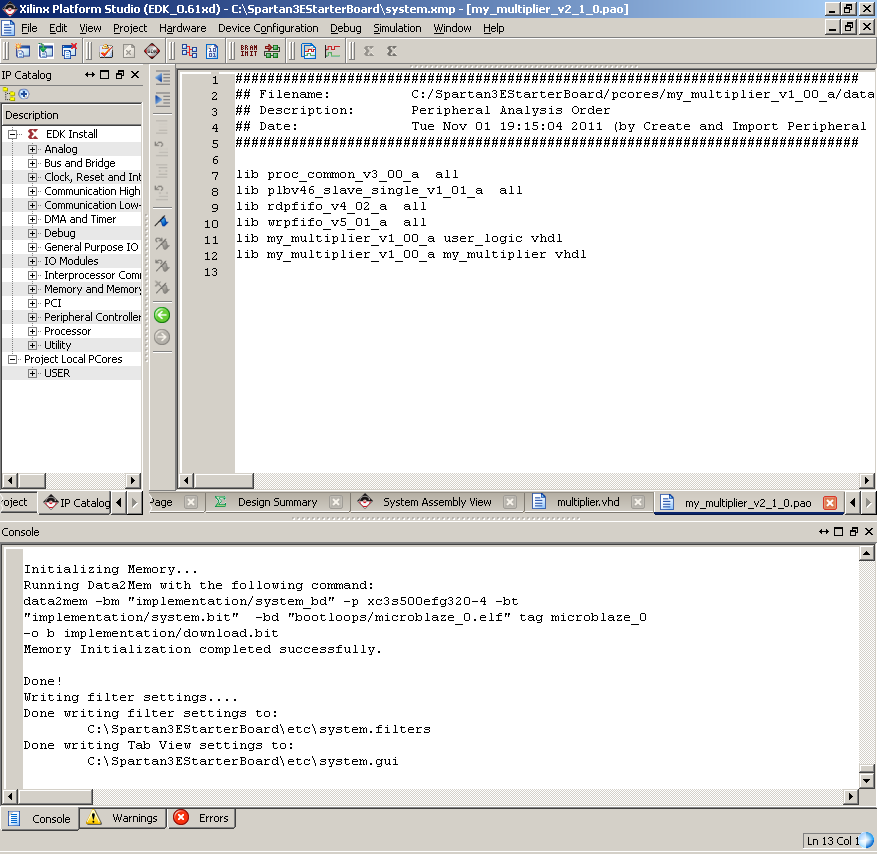Close the System Assembly View tab
This screenshot has width=877, height=854.
tap(510, 502)
